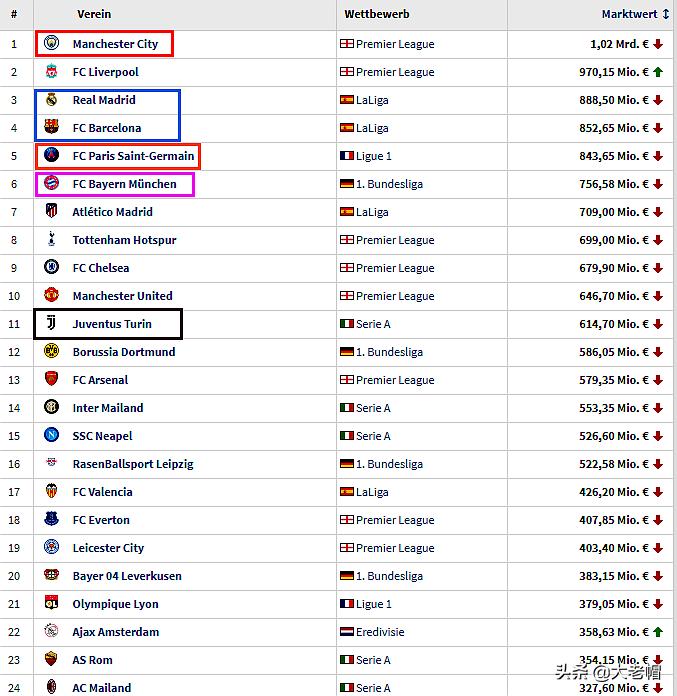The image size is (677, 696).
Task: Click the Real Madrid club crest
Action: (52, 100)
